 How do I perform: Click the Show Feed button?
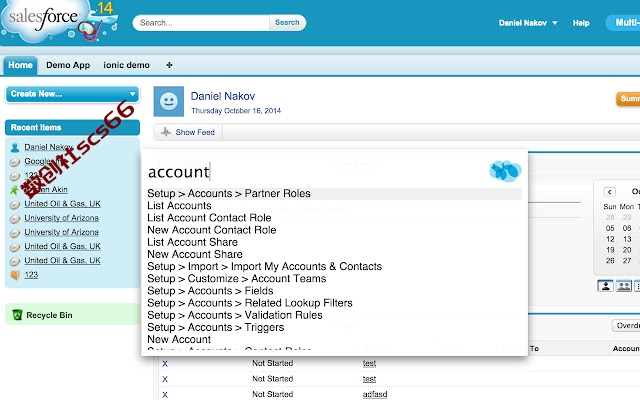click(x=188, y=132)
